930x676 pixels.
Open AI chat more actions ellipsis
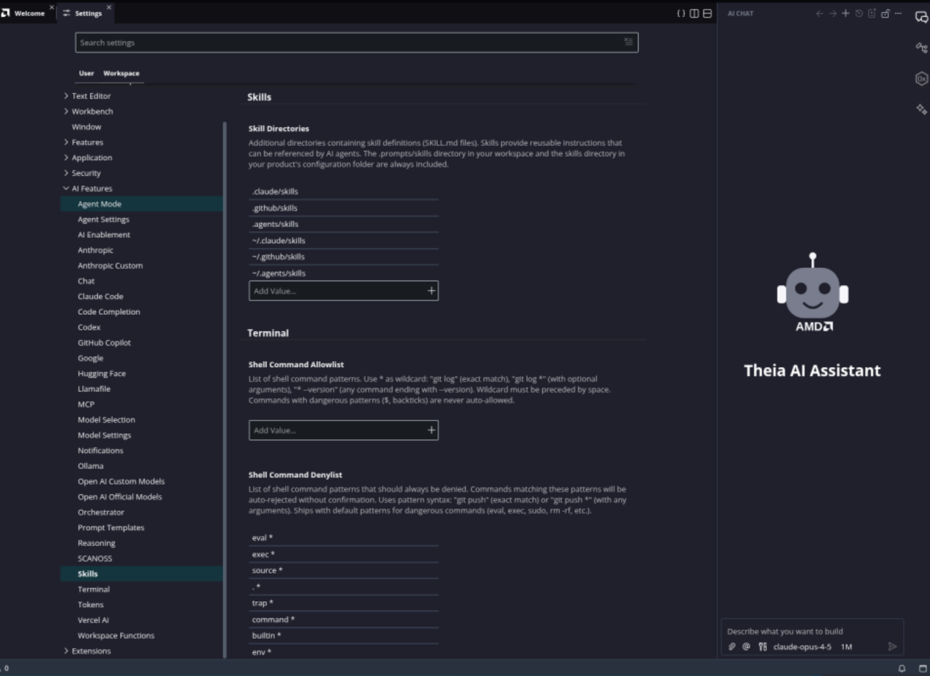(898, 13)
